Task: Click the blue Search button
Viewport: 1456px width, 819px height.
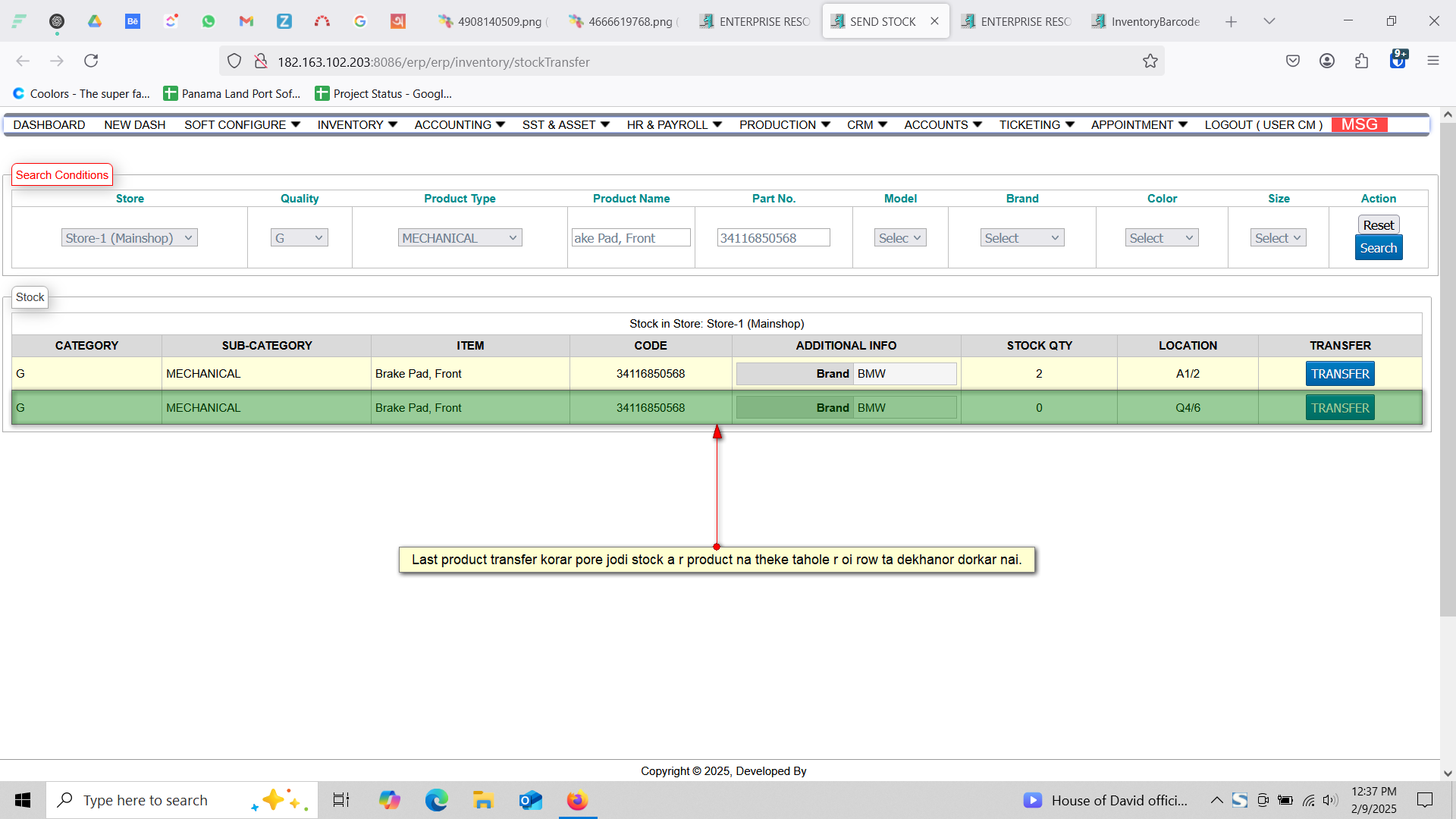Action: point(1378,248)
